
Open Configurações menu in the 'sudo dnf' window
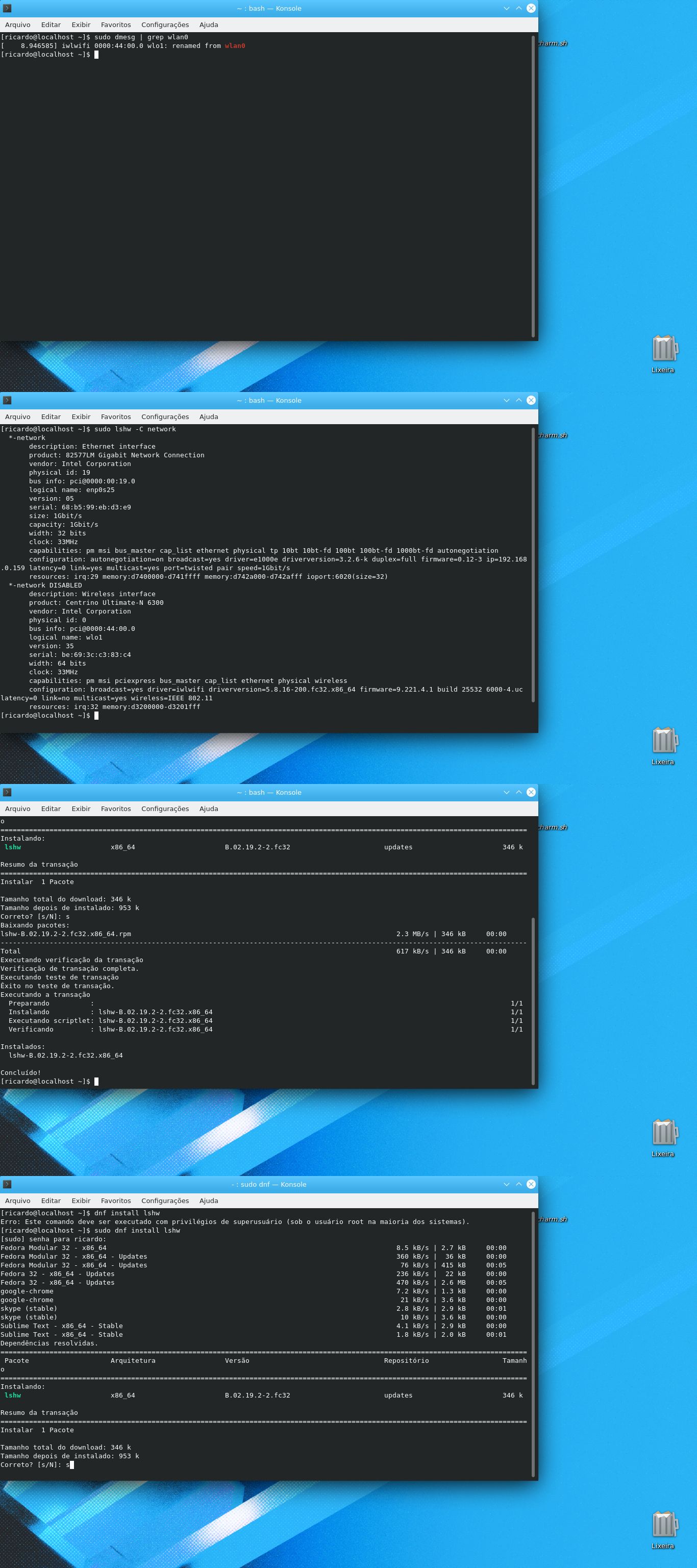pyautogui.click(x=165, y=1201)
